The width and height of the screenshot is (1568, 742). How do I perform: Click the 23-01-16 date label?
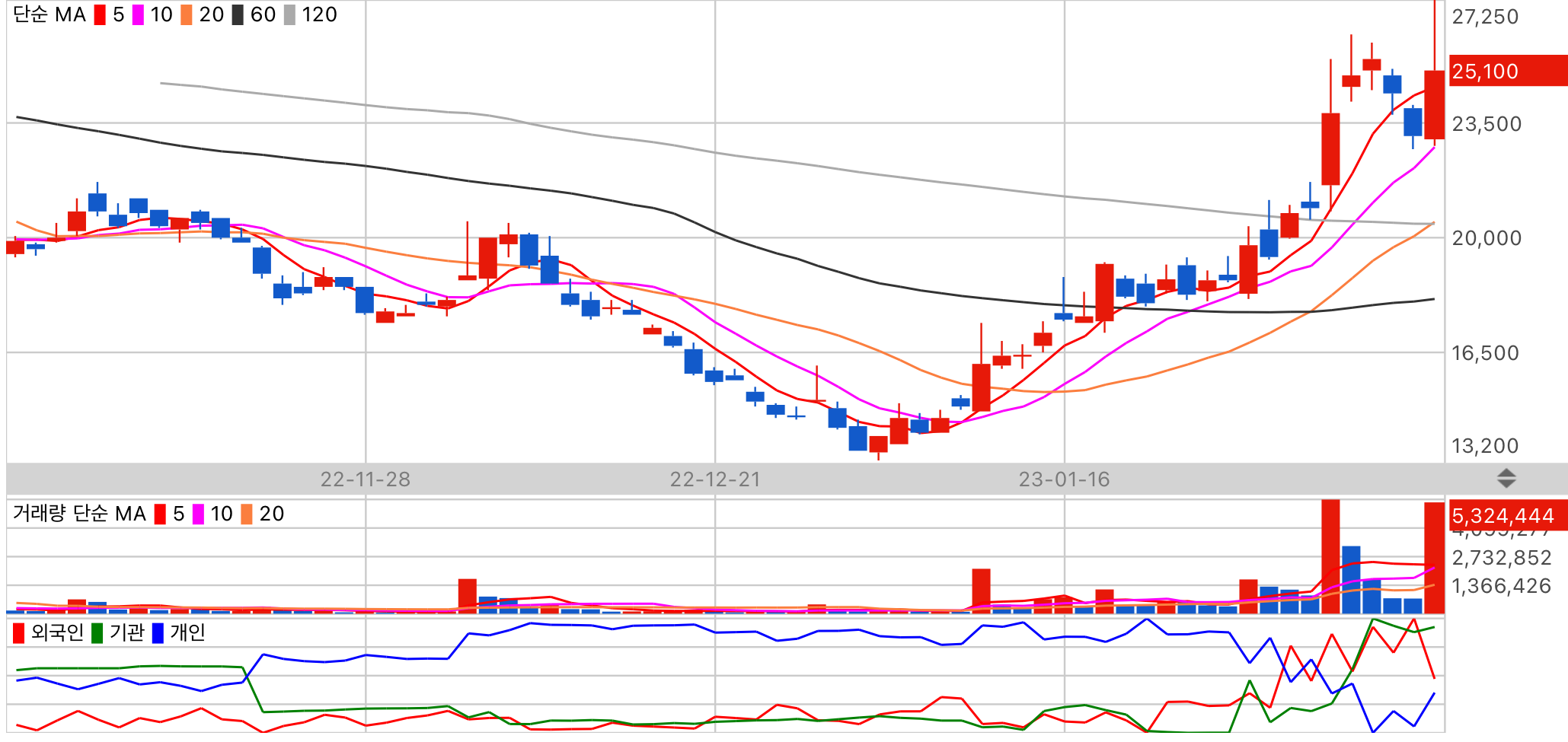click(1064, 479)
